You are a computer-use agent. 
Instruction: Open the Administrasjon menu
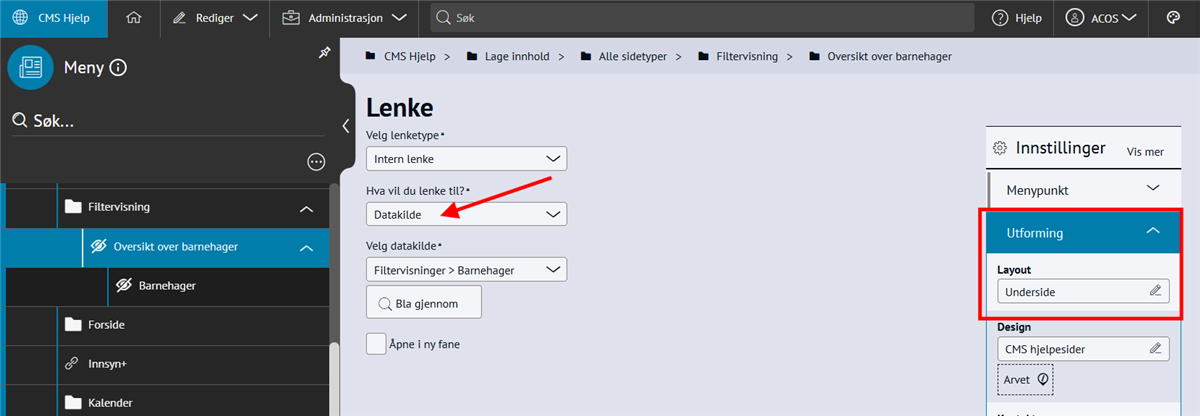[343, 18]
